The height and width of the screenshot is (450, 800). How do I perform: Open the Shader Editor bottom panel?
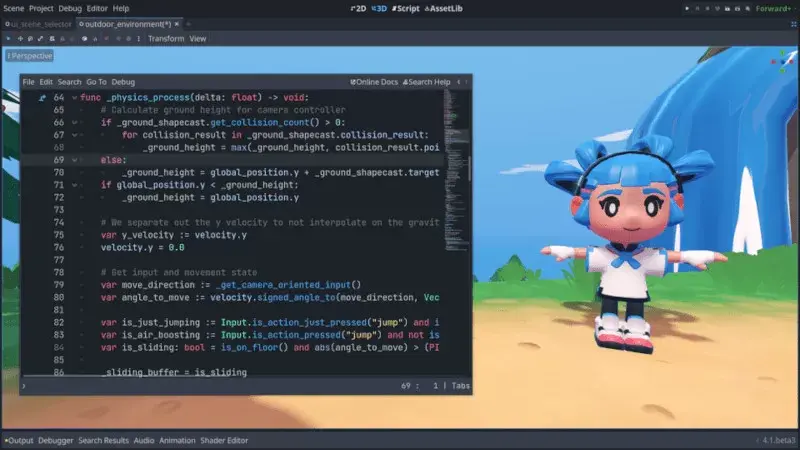click(224, 441)
